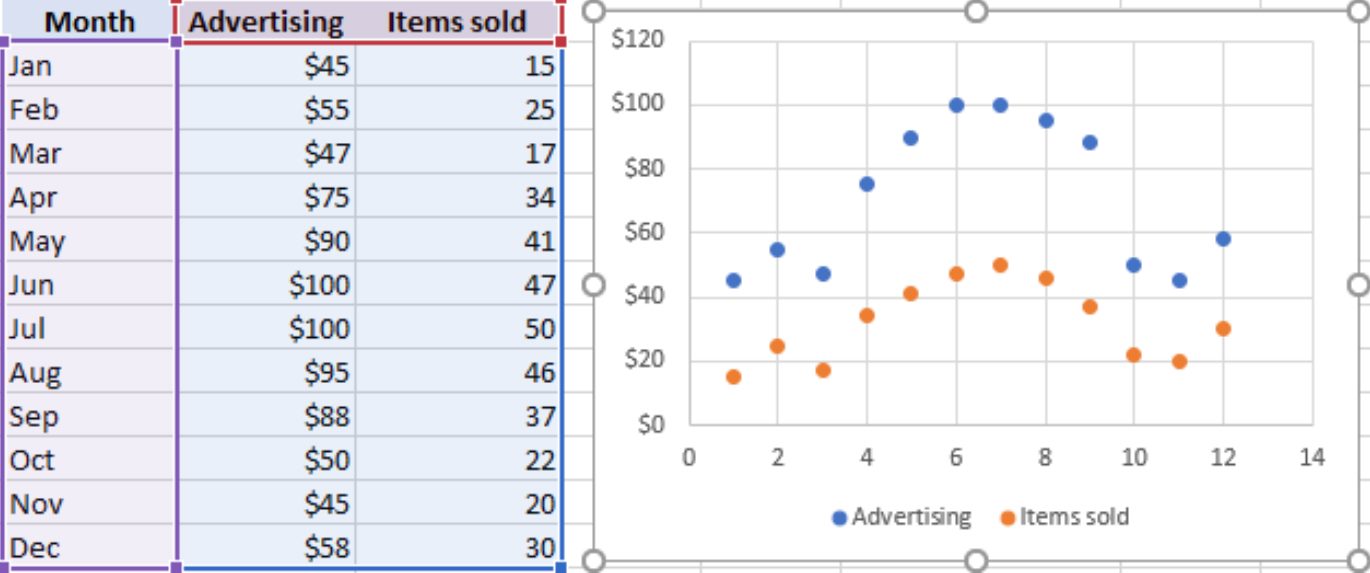Select the Items sold header cell
The height and width of the screenshot is (573, 1370).
456,22
